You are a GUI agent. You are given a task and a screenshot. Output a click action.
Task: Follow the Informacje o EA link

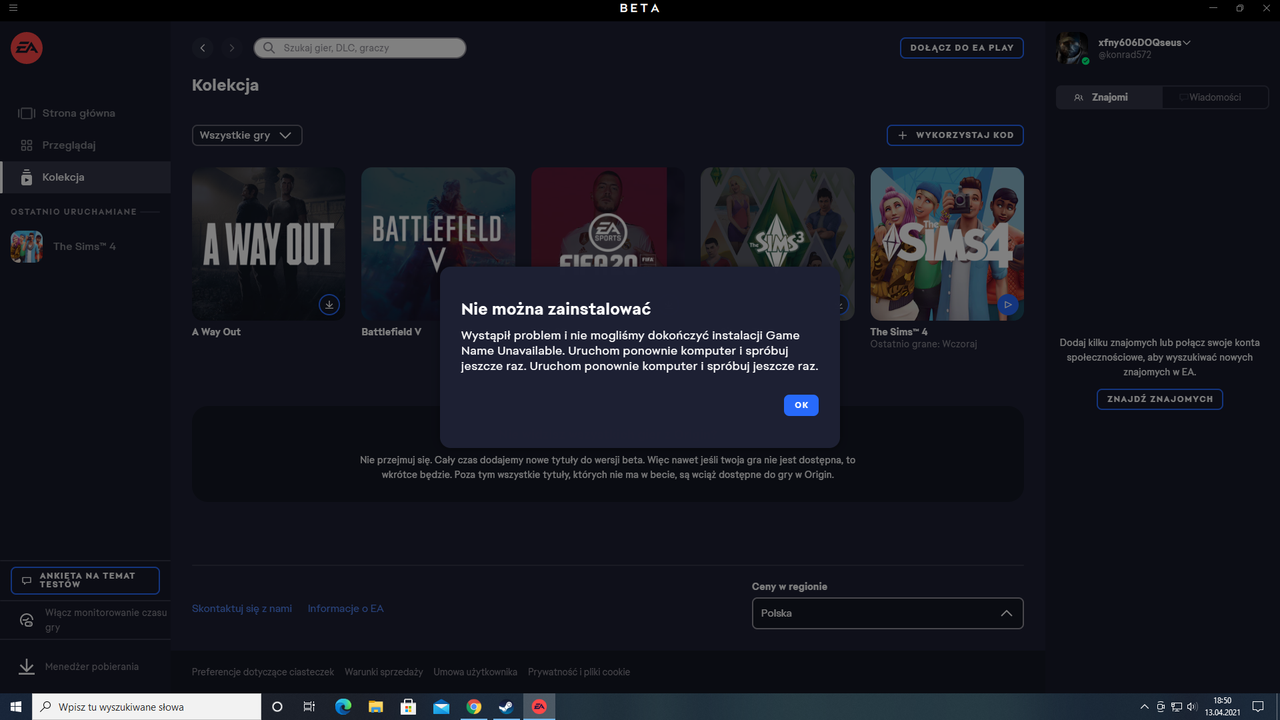[345, 609]
